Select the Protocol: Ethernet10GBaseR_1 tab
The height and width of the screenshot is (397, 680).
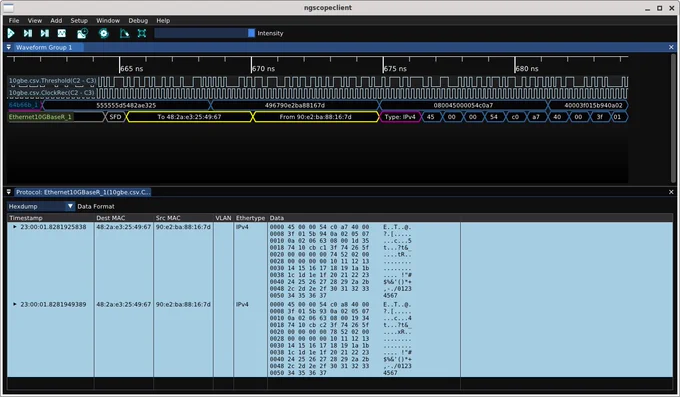[x=83, y=192]
